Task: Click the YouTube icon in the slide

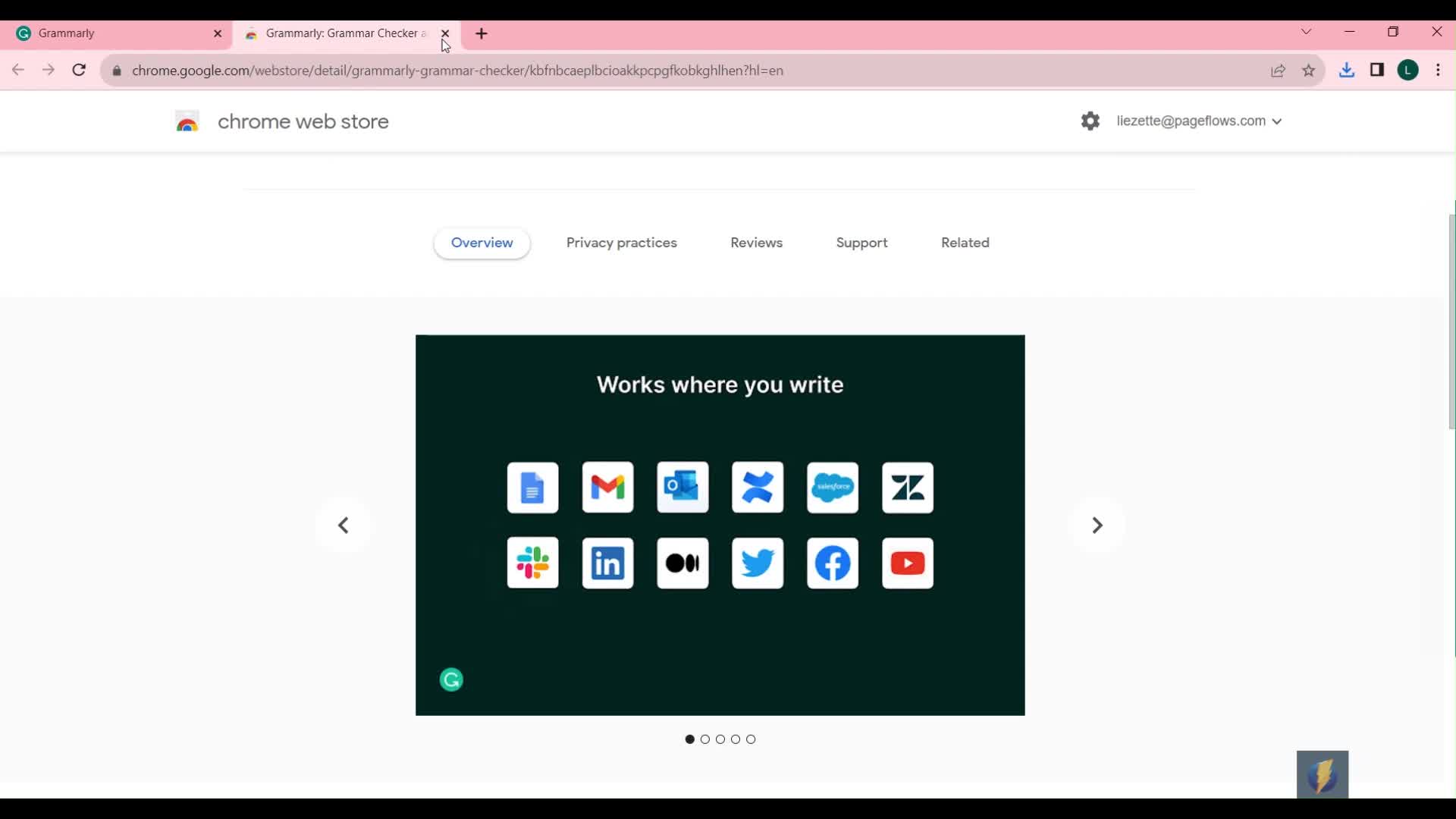Action: pyautogui.click(x=908, y=563)
